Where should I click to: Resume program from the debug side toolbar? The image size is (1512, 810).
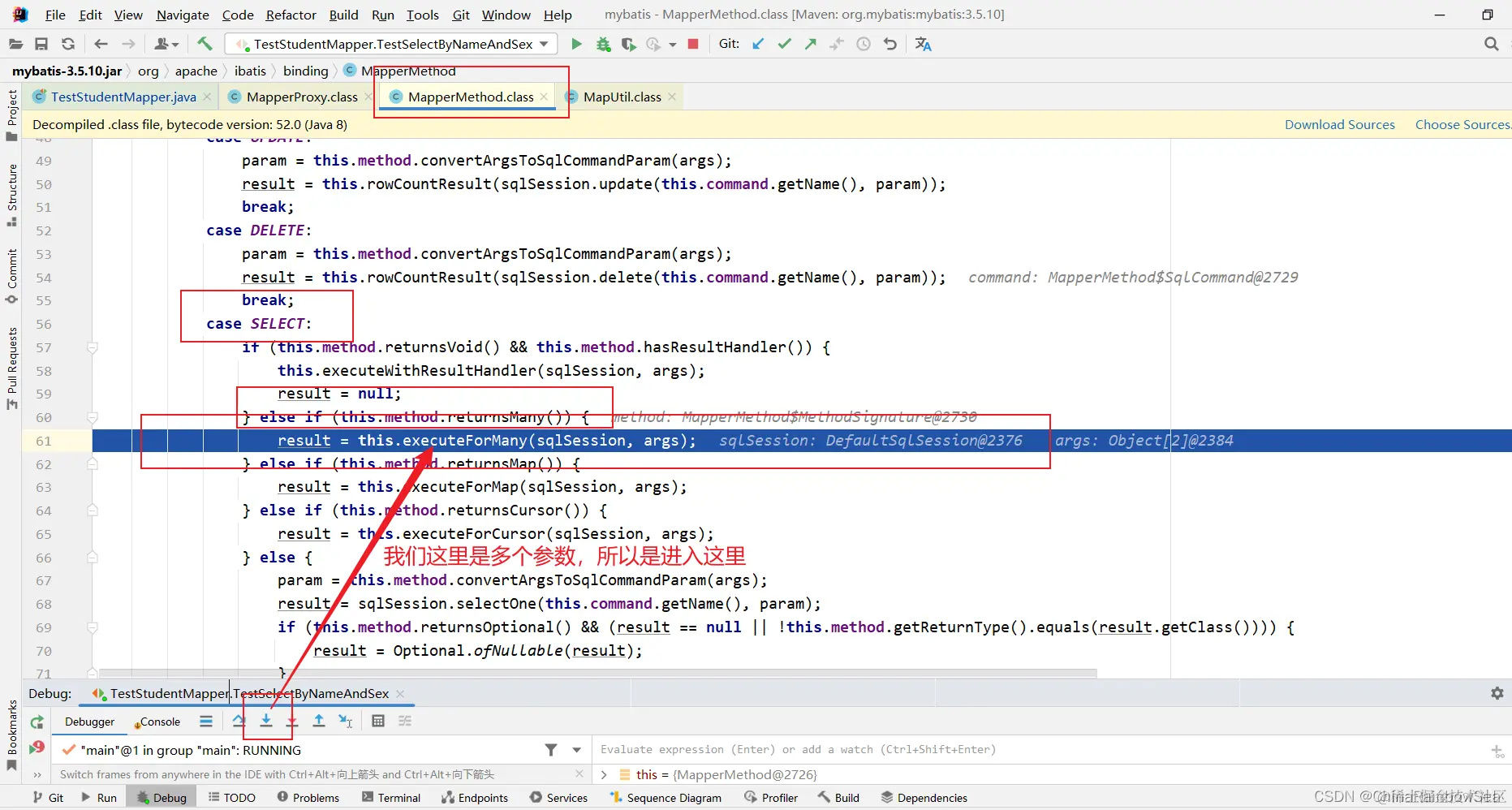[x=37, y=748]
